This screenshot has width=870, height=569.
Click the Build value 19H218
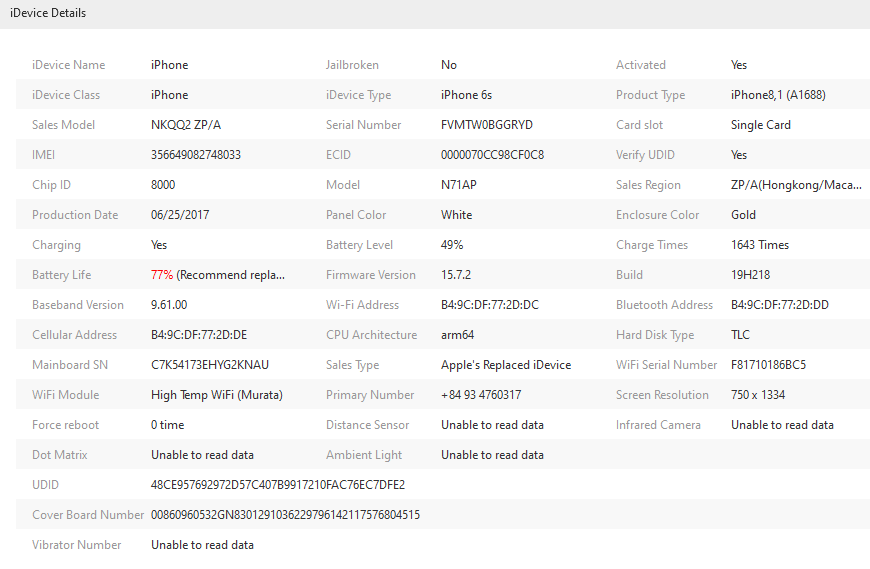pyautogui.click(x=750, y=275)
